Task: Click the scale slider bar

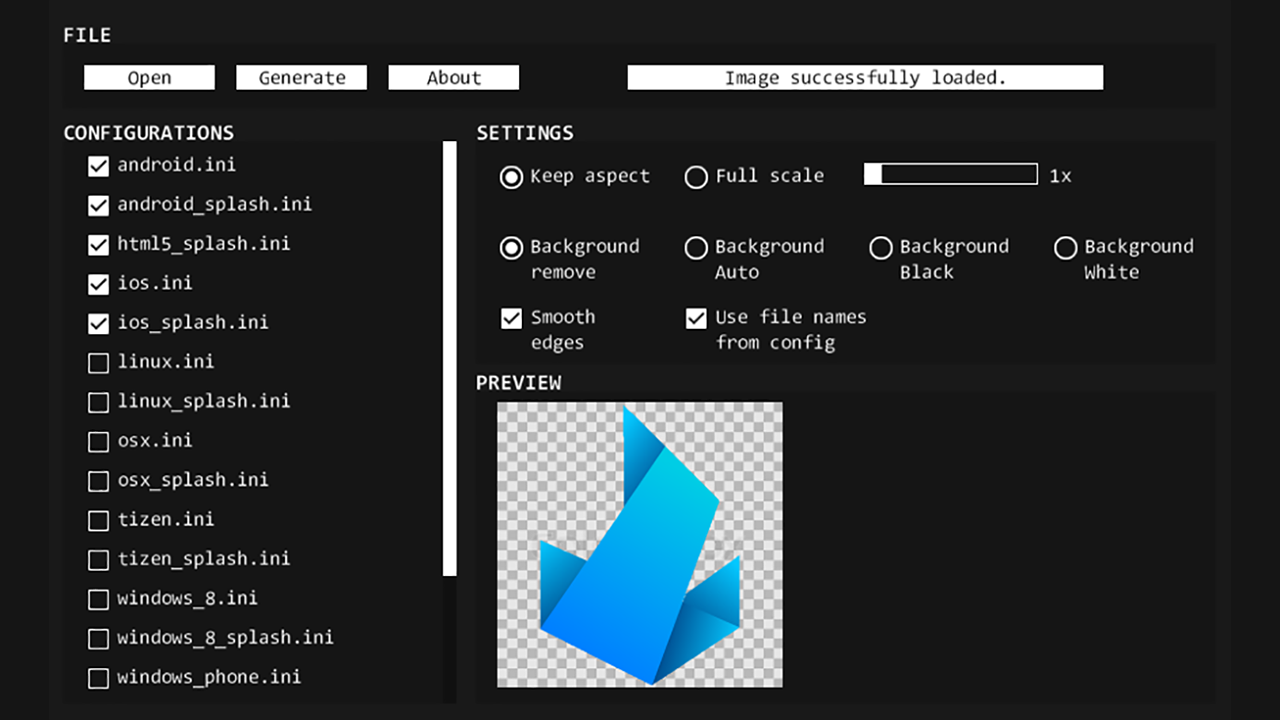Action: coord(950,175)
